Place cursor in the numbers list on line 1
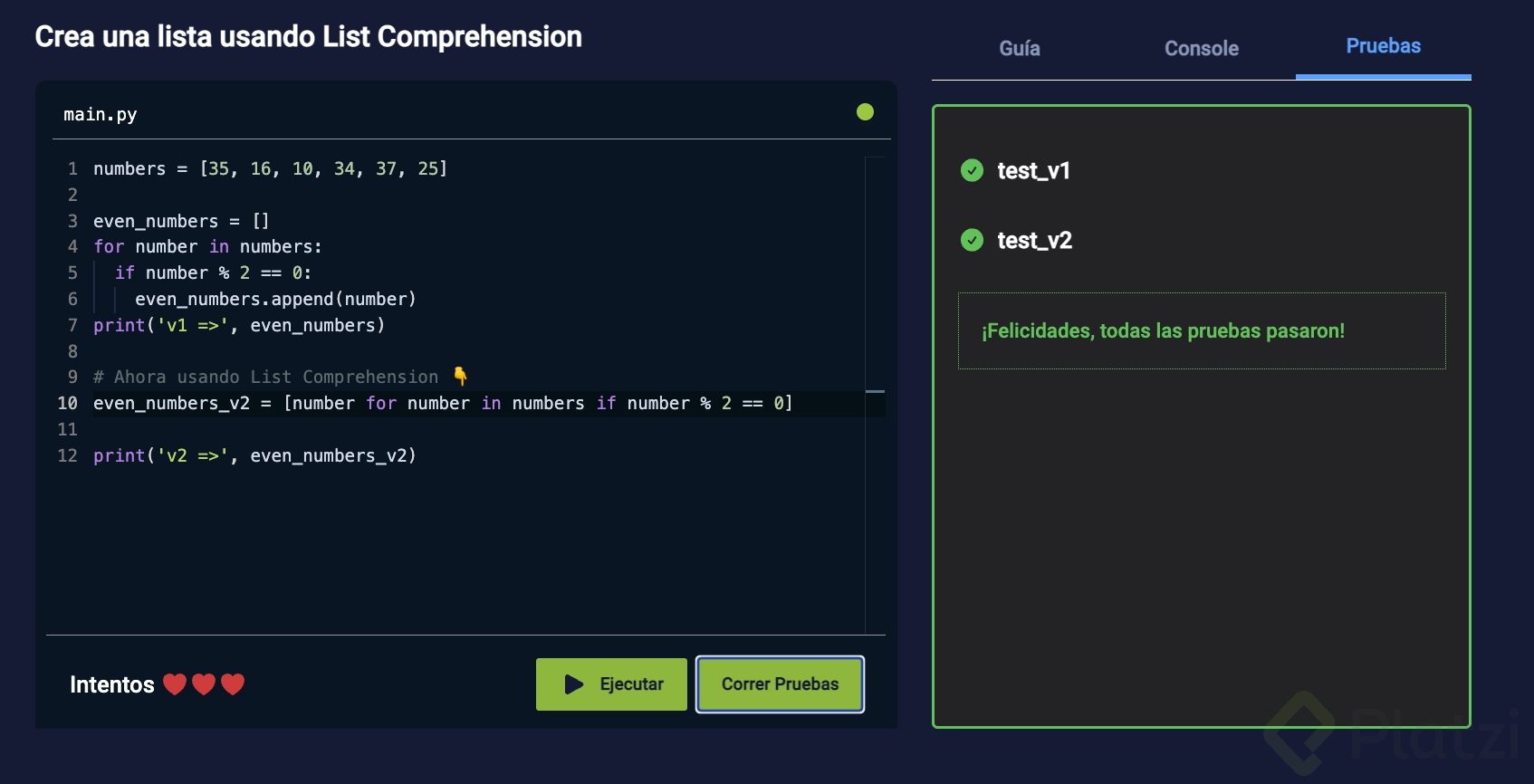The image size is (1534, 784). point(323,169)
